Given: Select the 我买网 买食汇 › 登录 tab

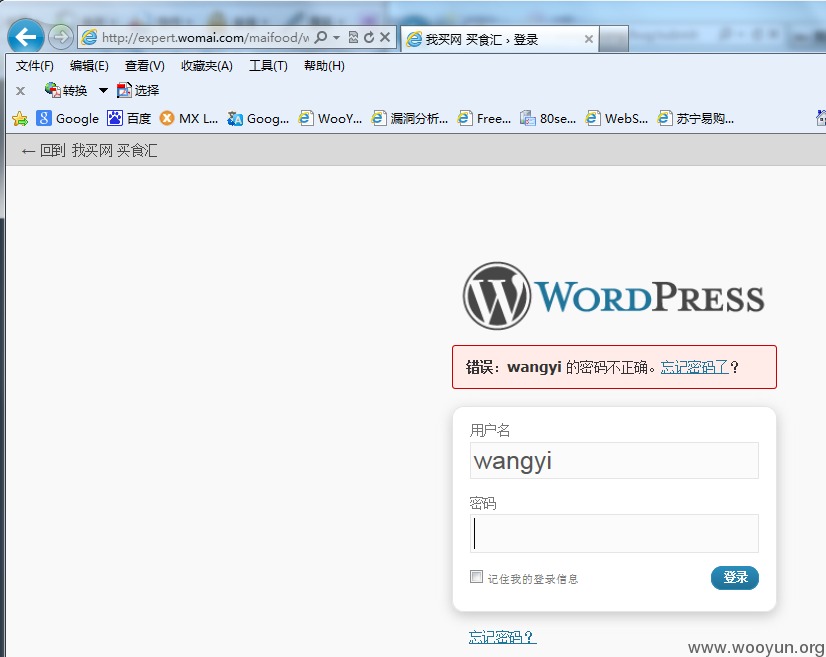Looking at the screenshot, I should click(x=499, y=39).
